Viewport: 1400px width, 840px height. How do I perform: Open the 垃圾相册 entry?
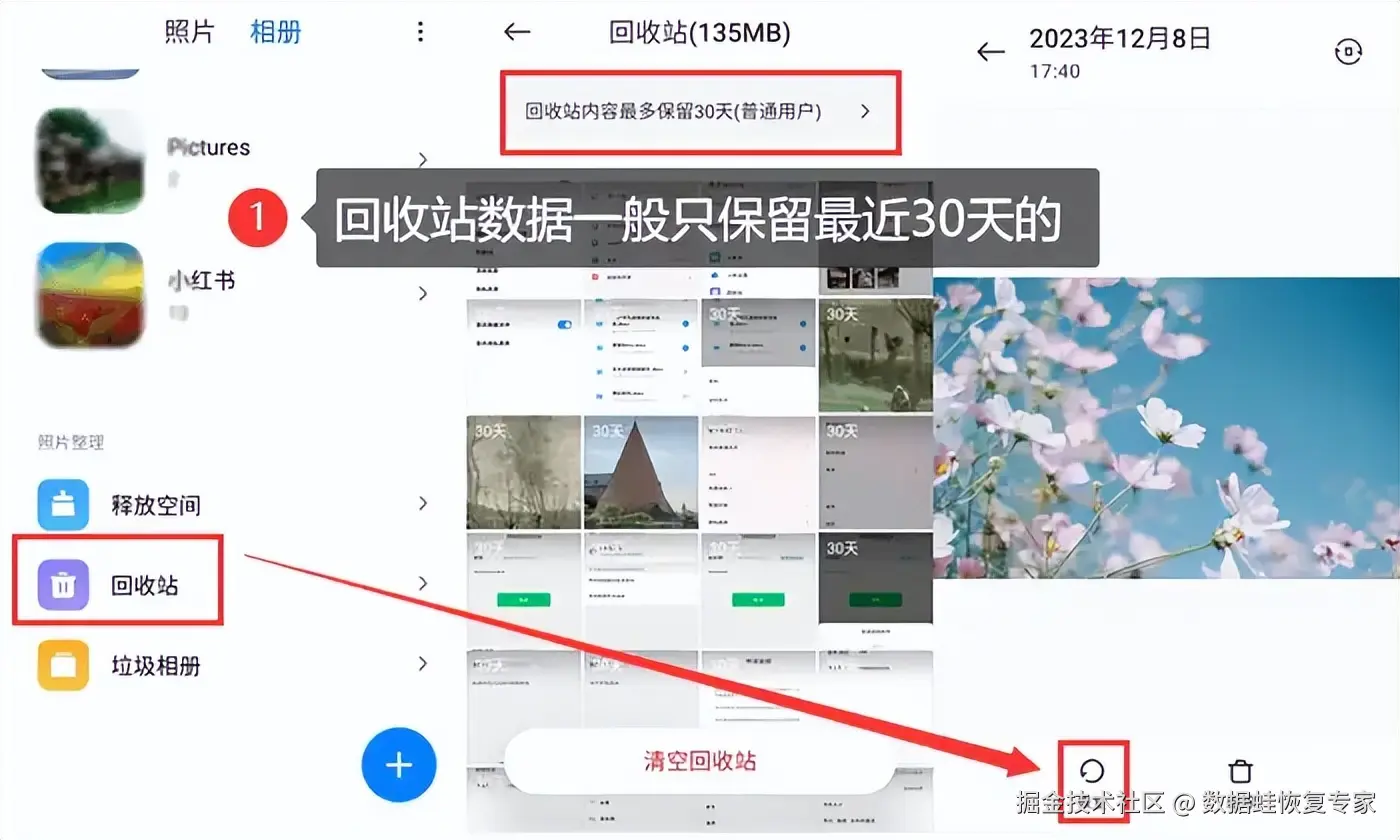[155, 666]
